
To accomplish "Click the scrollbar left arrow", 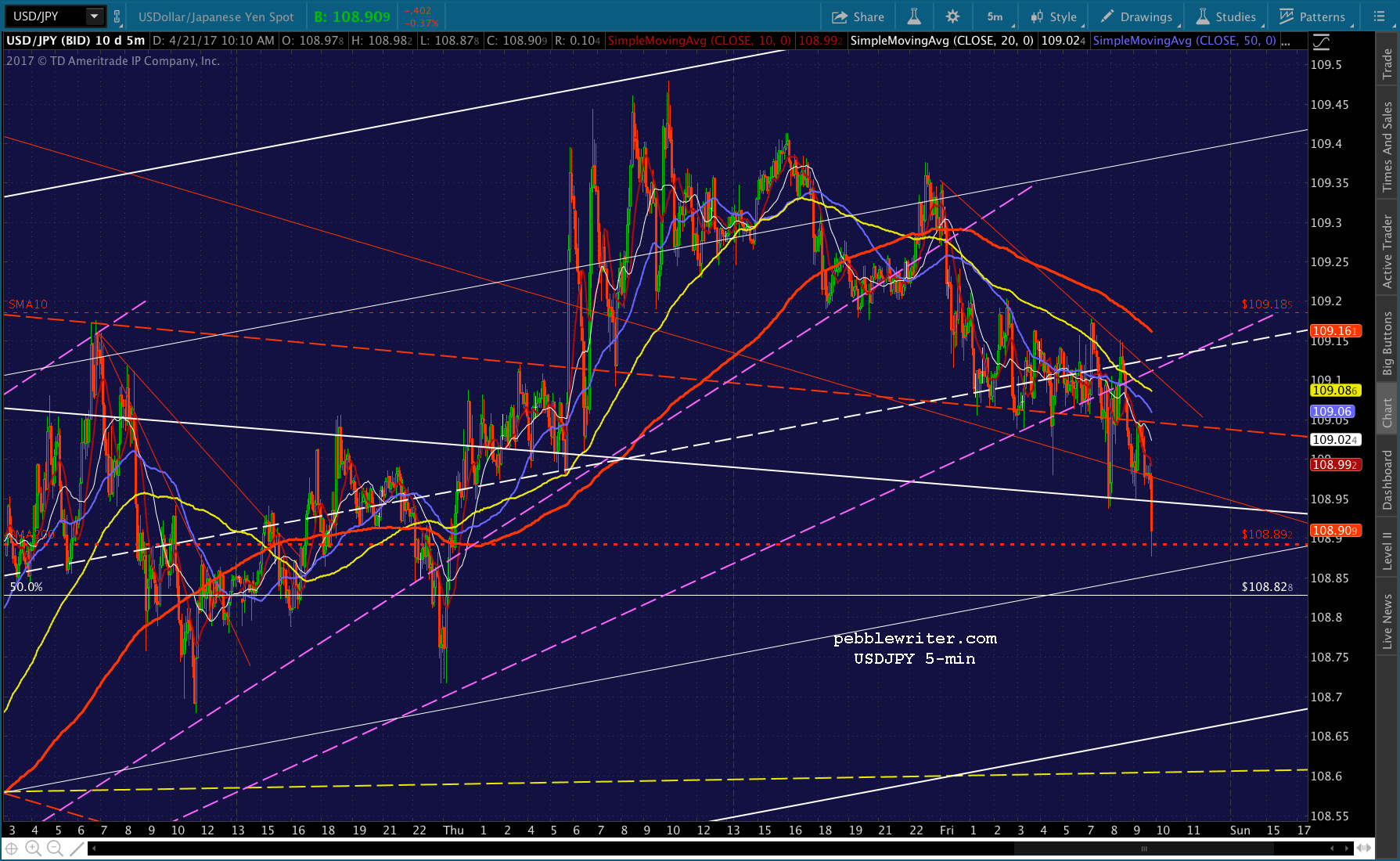I will pos(94,848).
